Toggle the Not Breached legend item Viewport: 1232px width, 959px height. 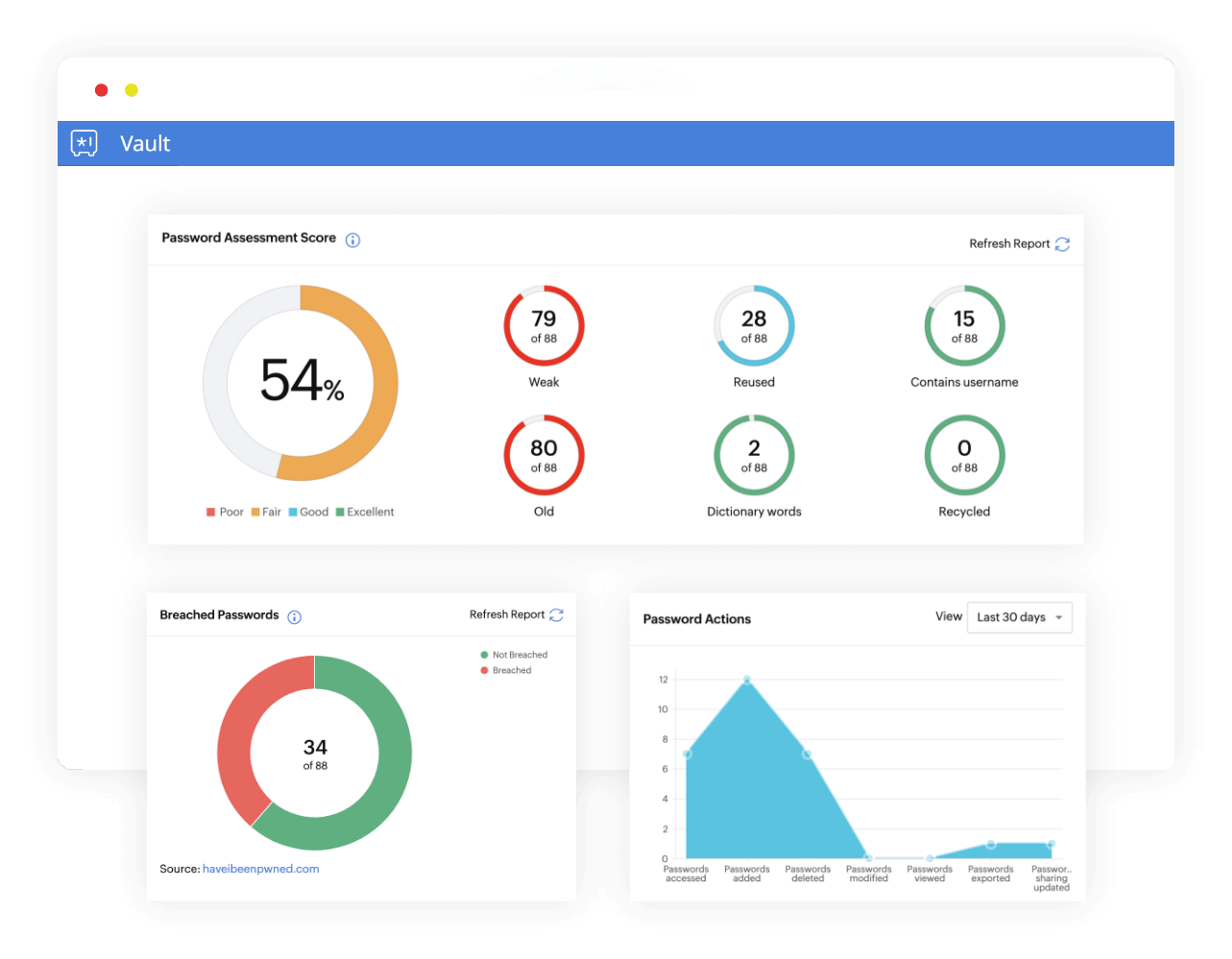[x=514, y=655]
